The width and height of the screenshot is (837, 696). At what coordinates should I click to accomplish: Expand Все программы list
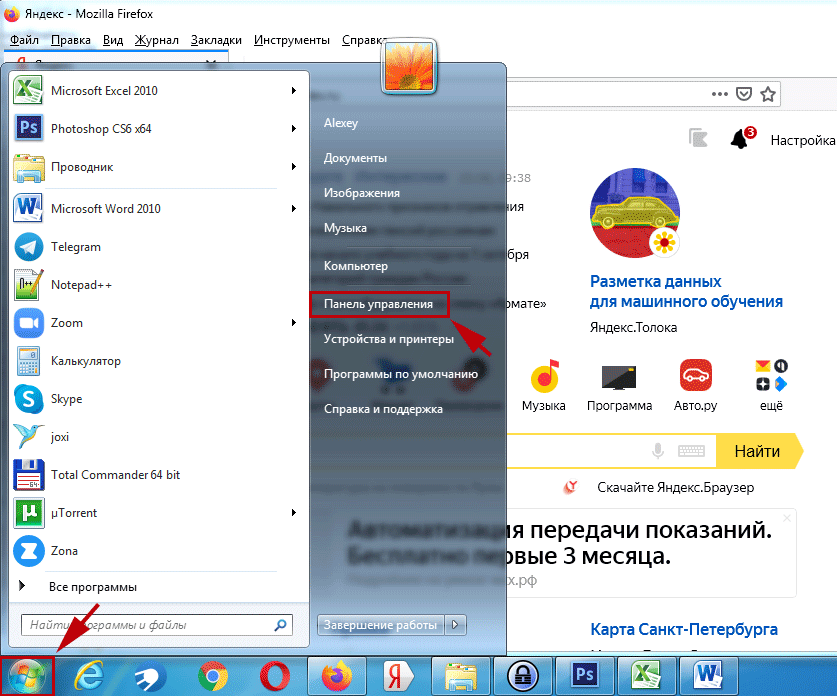click(92, 587)
